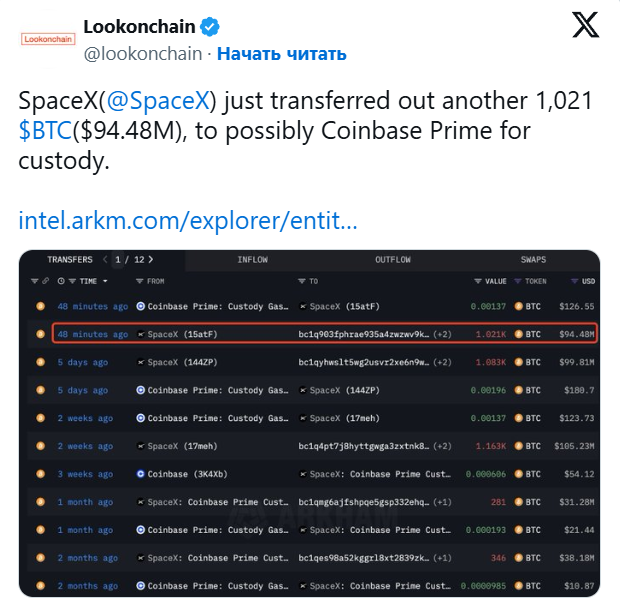Go to the previous transfers page chevron
Viewport: 620px width, 601px height.
point(105,260)
